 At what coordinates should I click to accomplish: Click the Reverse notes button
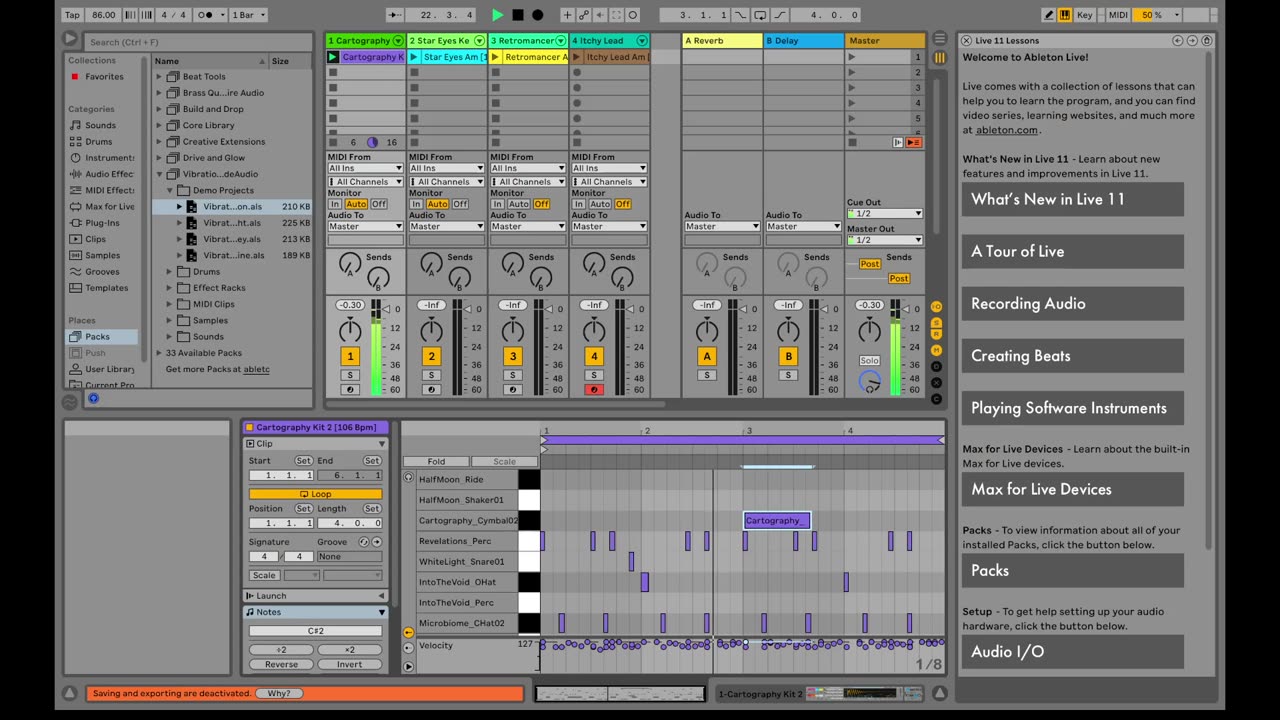coord(281,664)
